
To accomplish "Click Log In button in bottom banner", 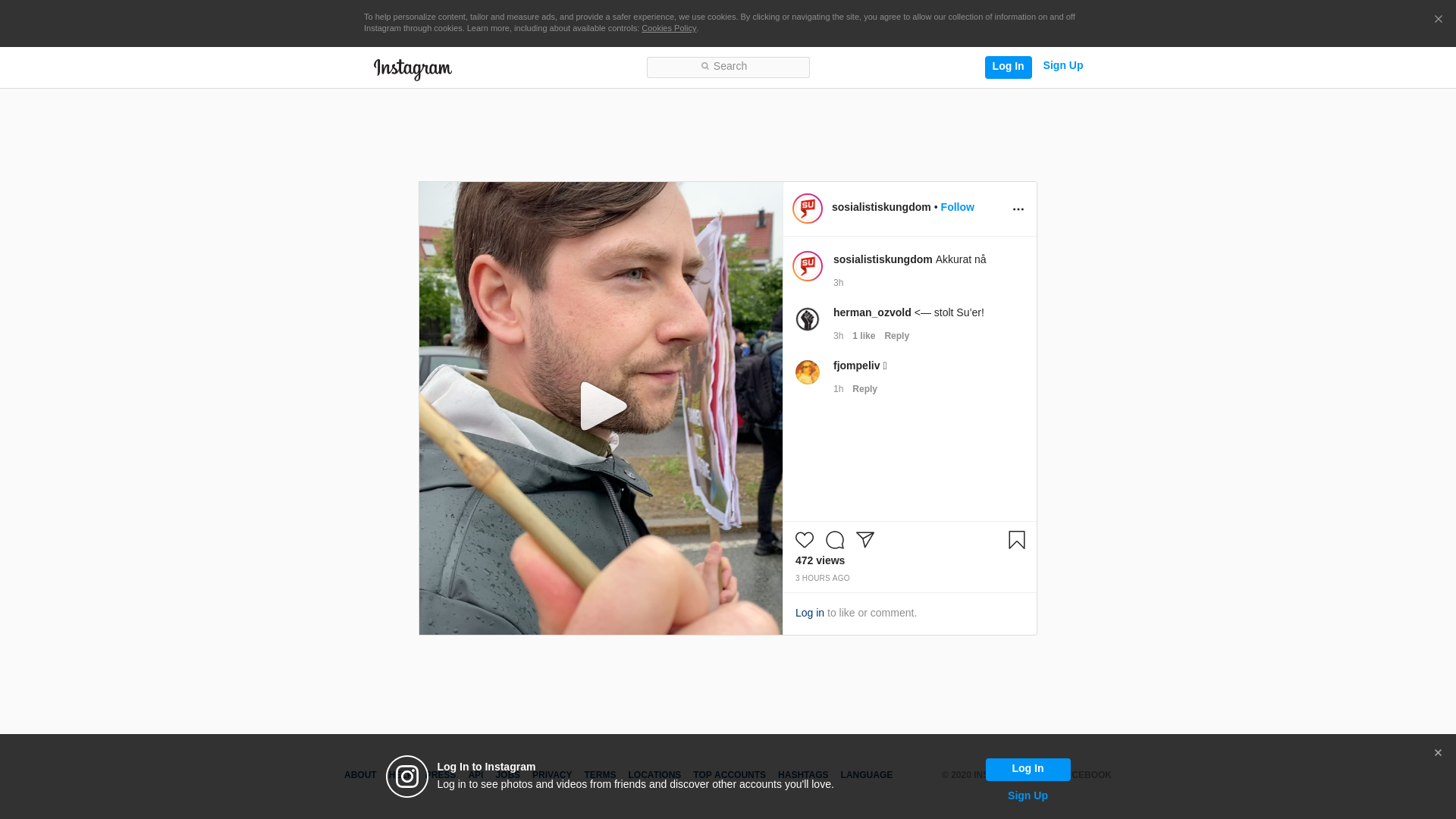I will tap(1028, 770).
